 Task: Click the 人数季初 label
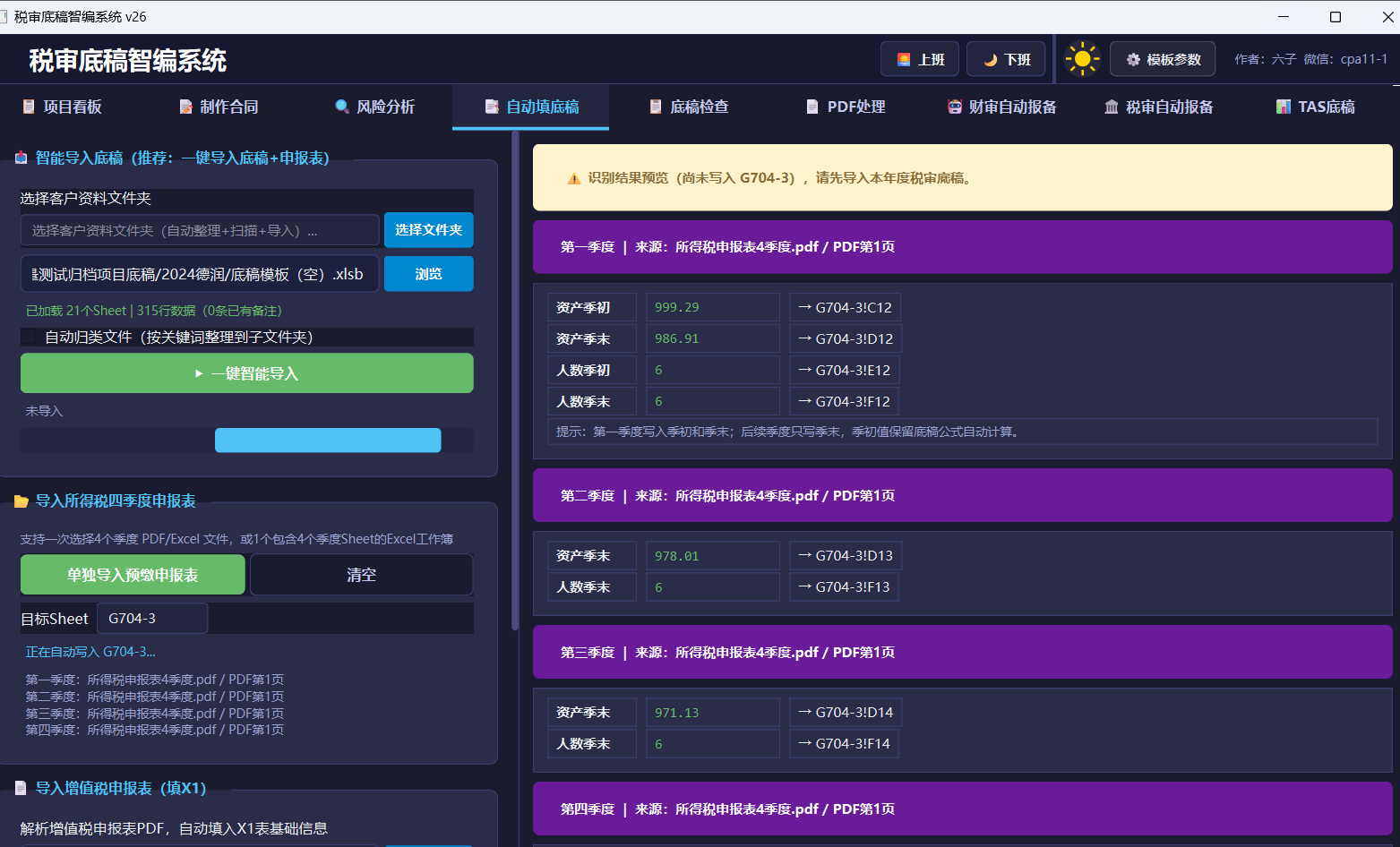(x=592, y=370)
